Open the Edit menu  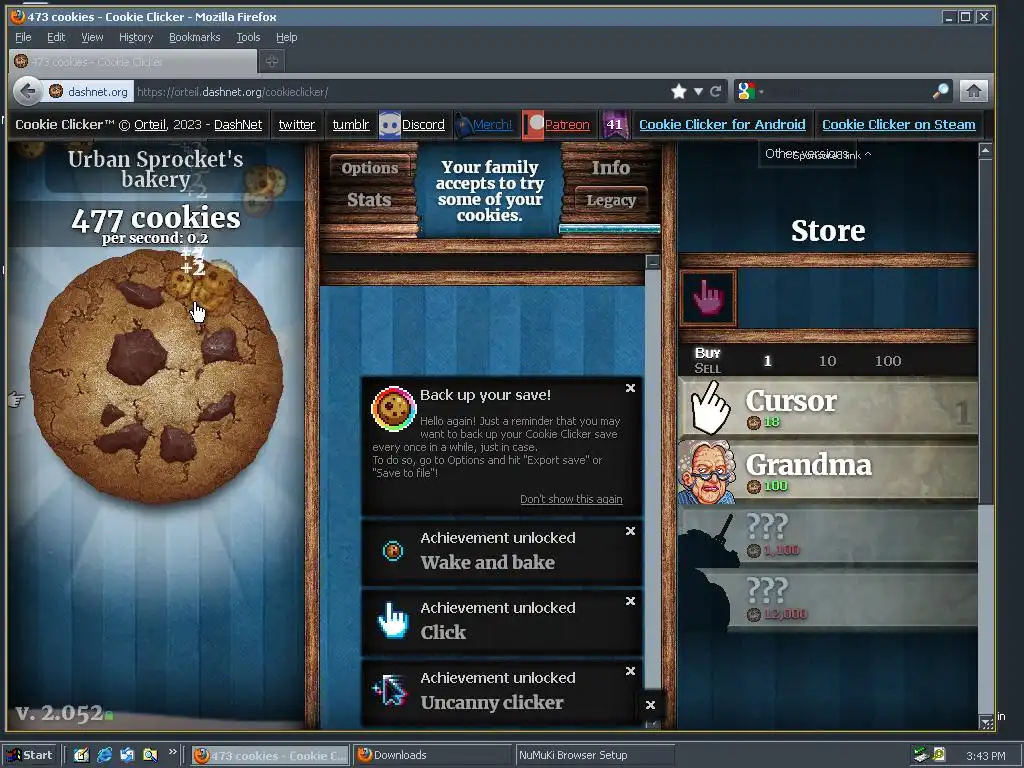[x=56, y=37]
